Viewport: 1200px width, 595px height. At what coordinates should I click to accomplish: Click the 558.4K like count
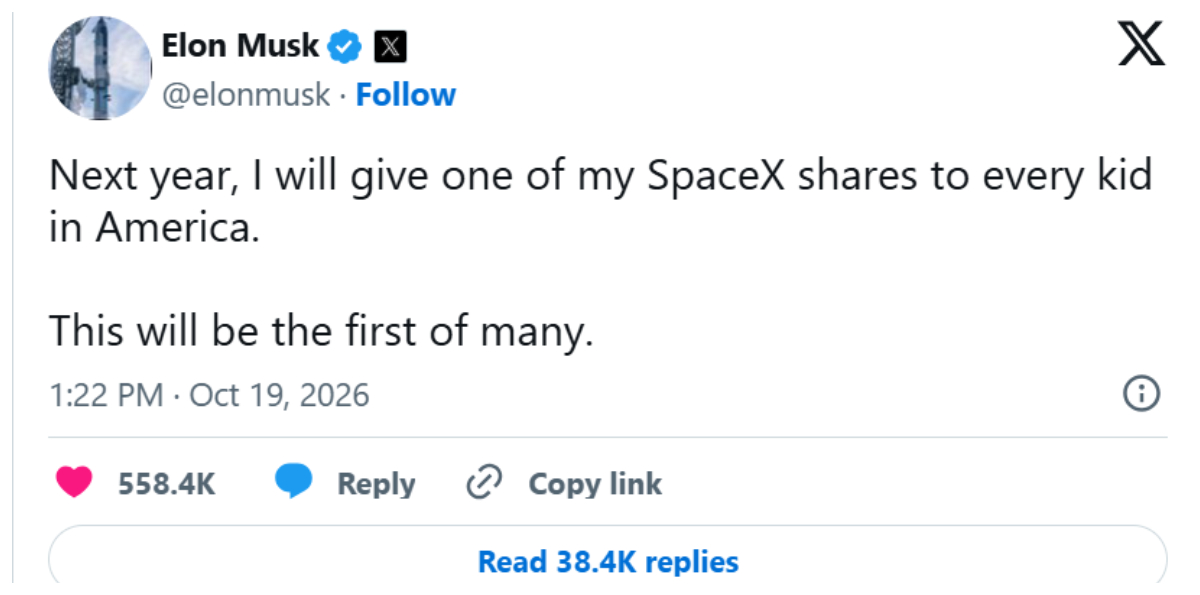(167, 484)
